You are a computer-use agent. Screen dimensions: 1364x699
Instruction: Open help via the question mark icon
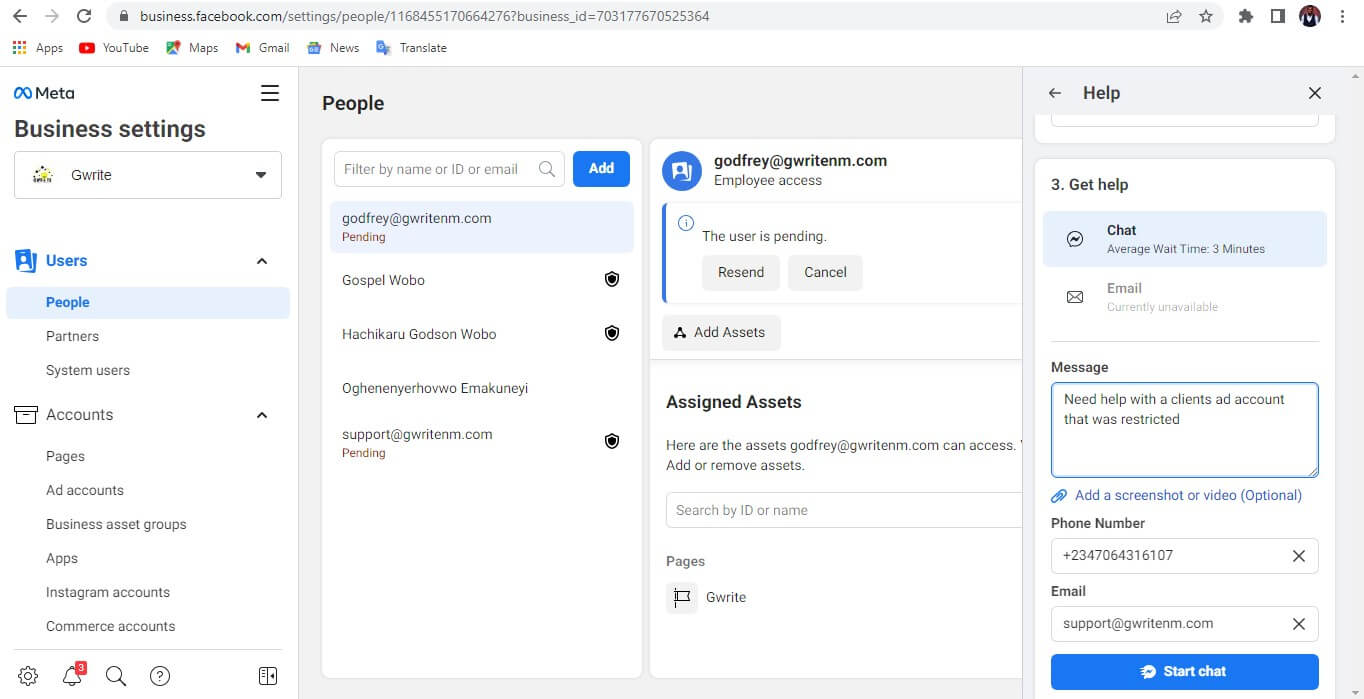[160, 676]
